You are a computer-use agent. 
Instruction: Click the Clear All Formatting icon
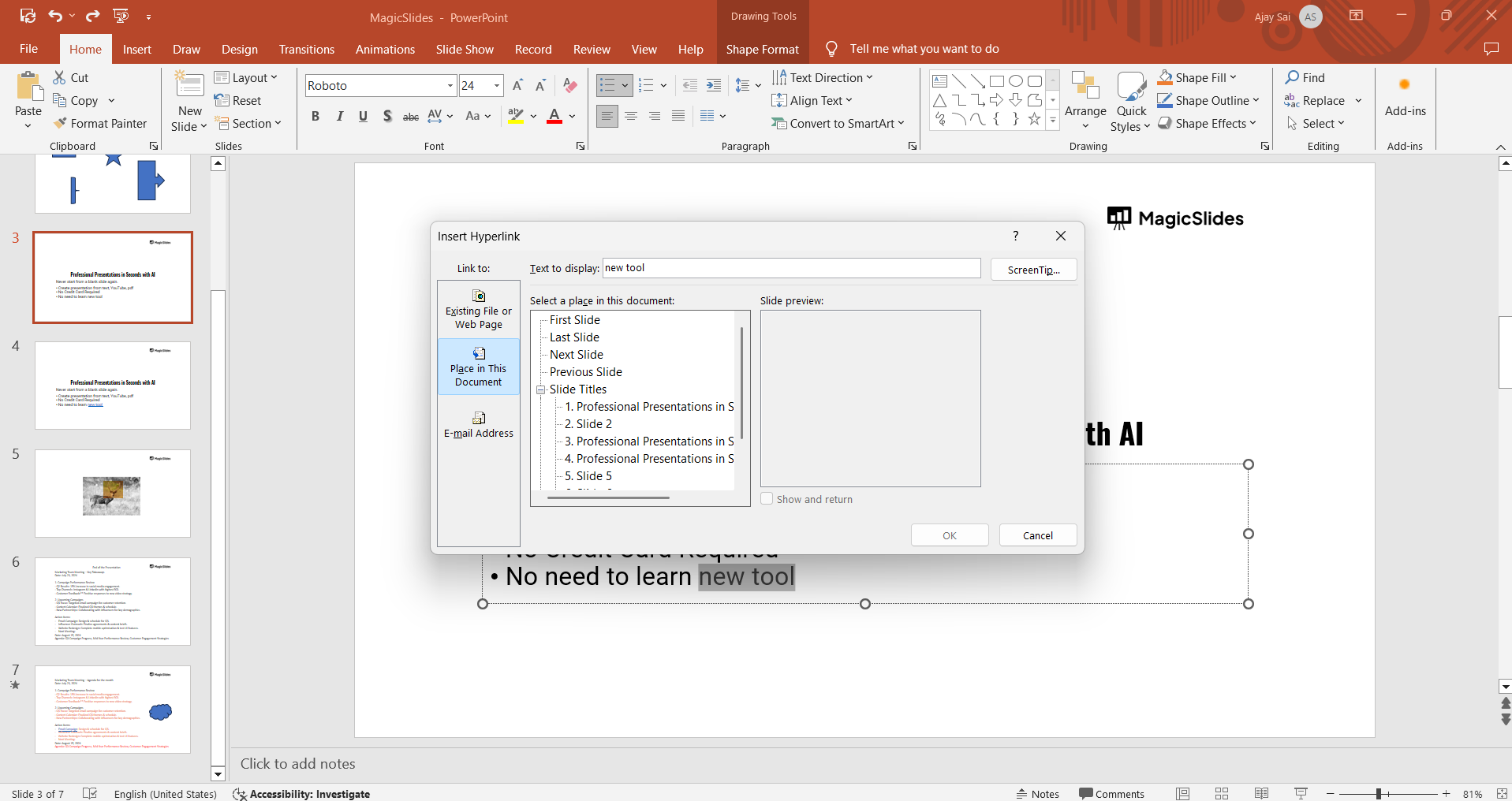click(x=570, y=86)
